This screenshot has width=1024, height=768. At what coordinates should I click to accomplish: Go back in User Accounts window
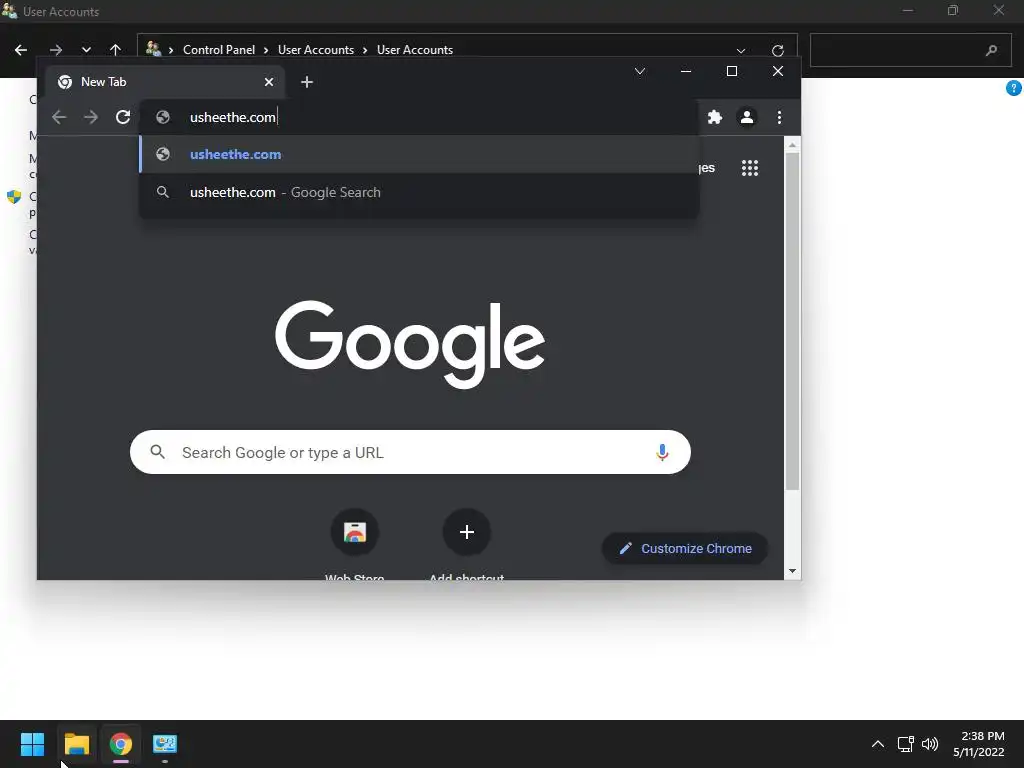(21, 50)
